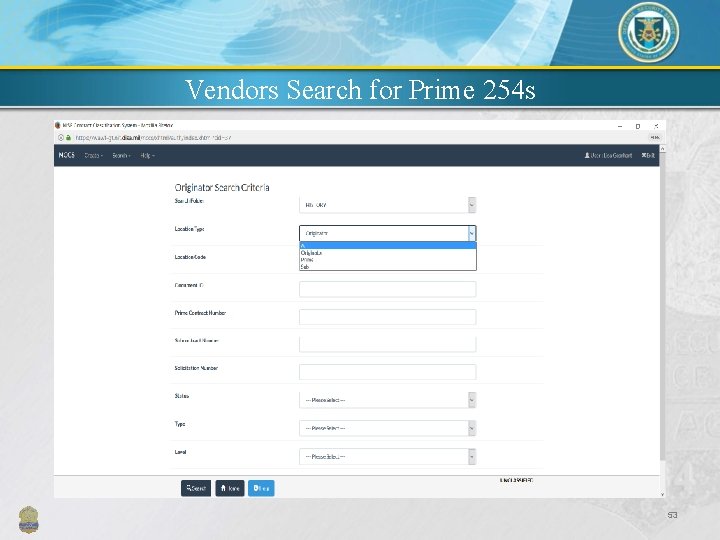The image size is (720, 540).
Task: Click the UNCLASSIFIED footer text
Action: [517, 480]
